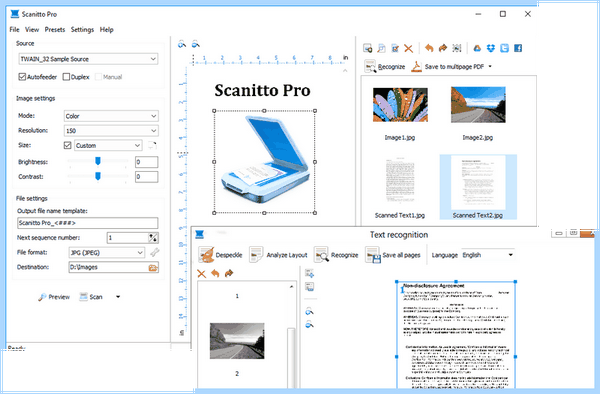Open the File menu
600x394 pixels.
pos(15,29)
